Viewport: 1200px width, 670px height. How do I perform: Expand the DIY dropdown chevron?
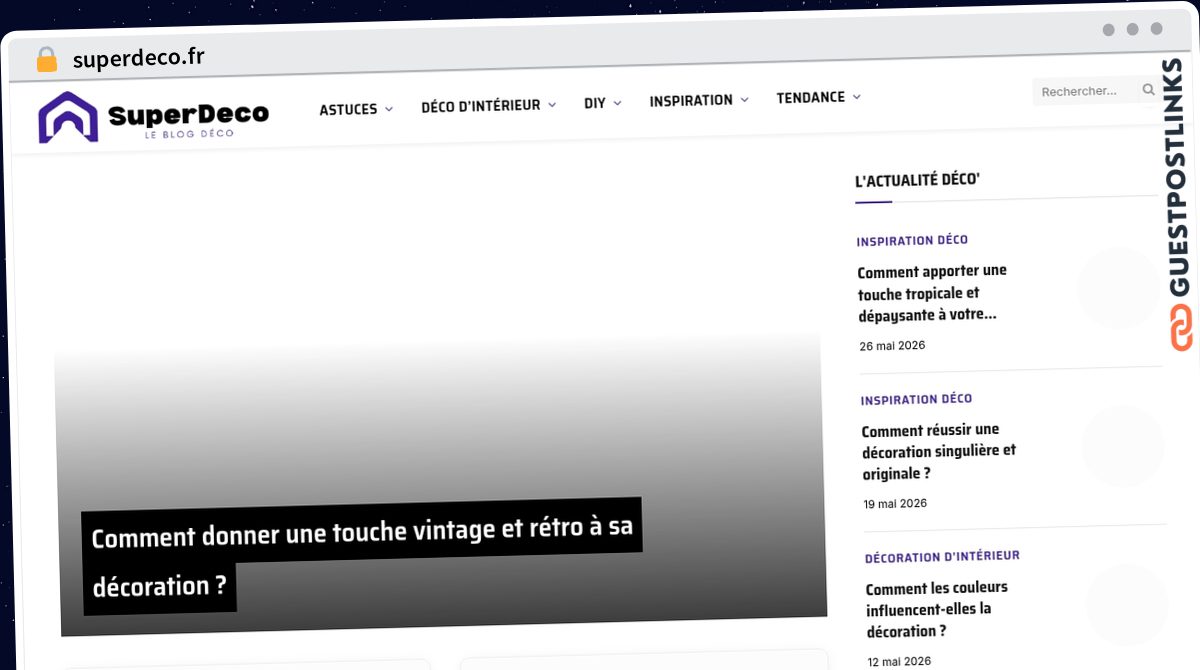point(617,103)
